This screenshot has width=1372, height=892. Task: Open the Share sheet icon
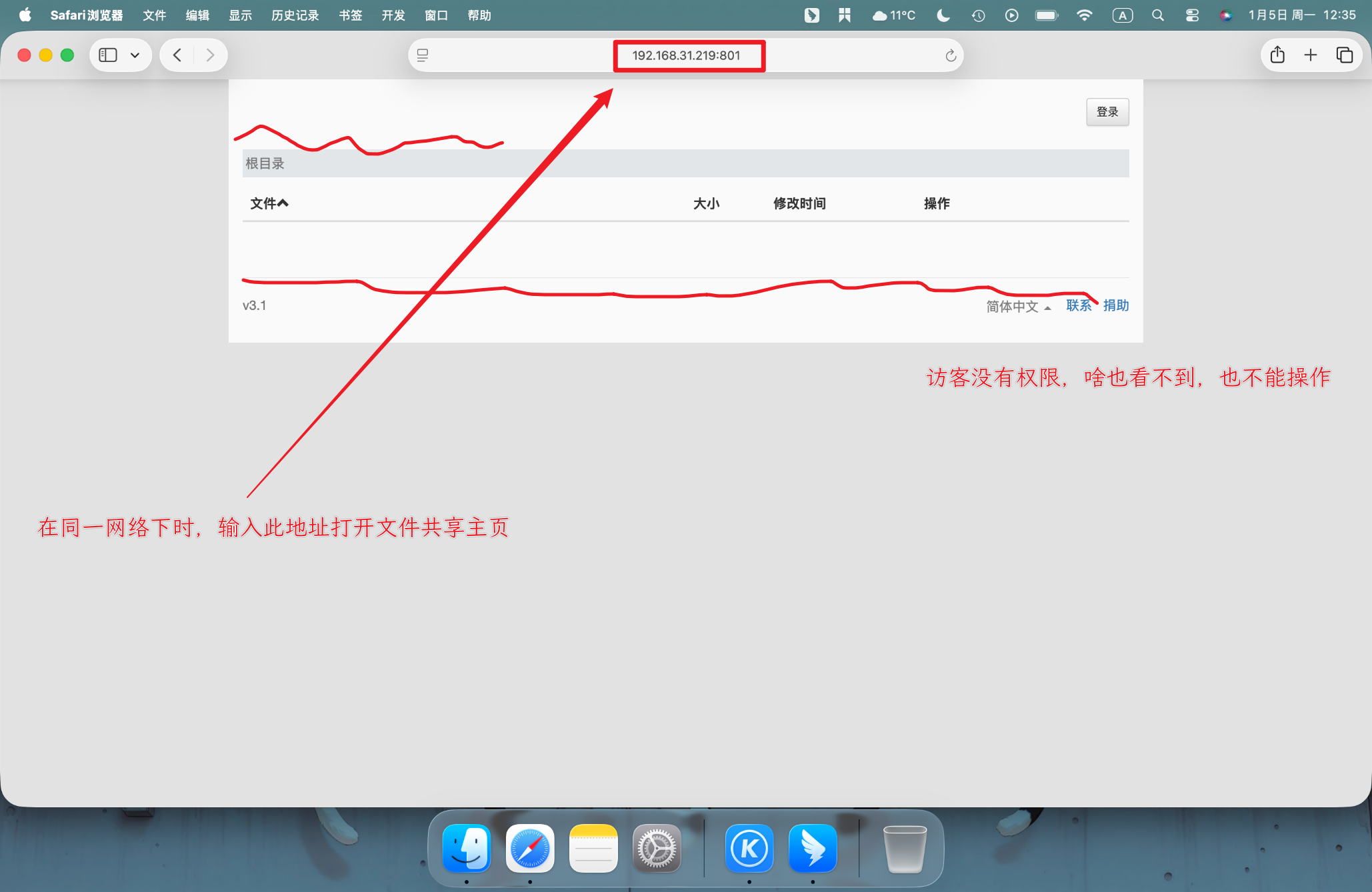[x=1277, y=55]
